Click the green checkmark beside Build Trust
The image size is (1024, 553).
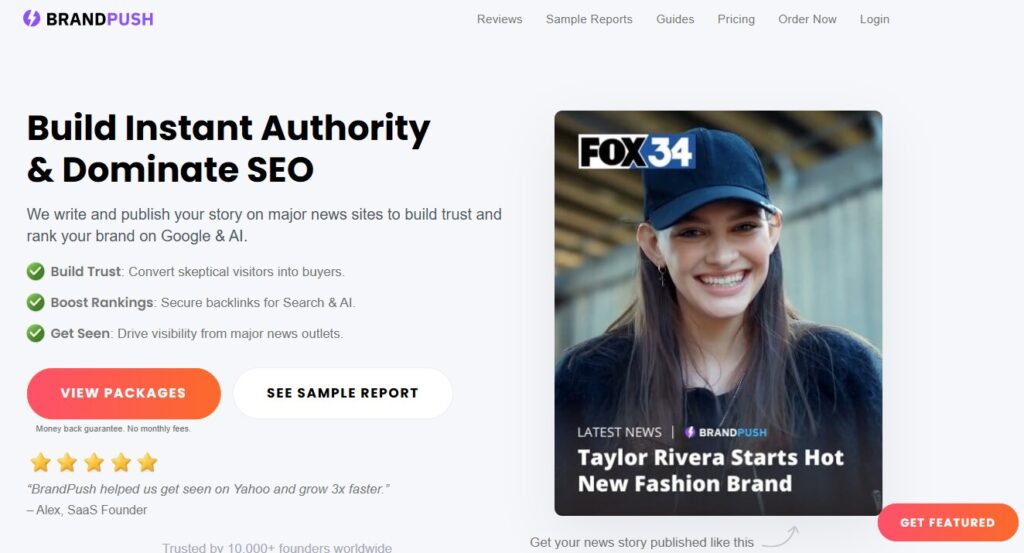tap(35, 271)
